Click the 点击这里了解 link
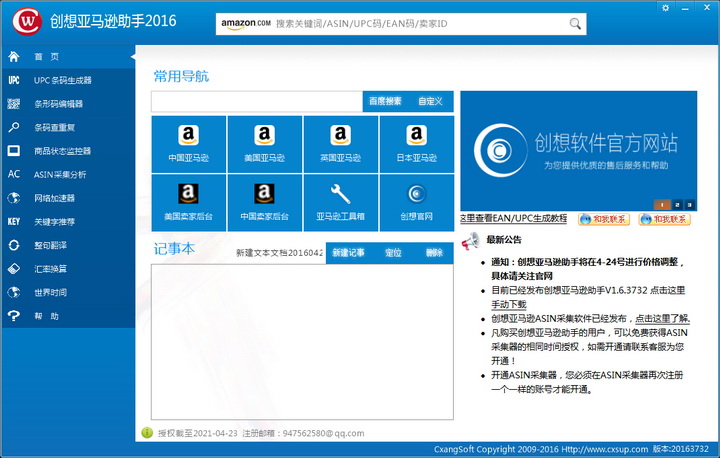Image resolution: width=720 pixels, height=458 pixels. pos(663,318)
